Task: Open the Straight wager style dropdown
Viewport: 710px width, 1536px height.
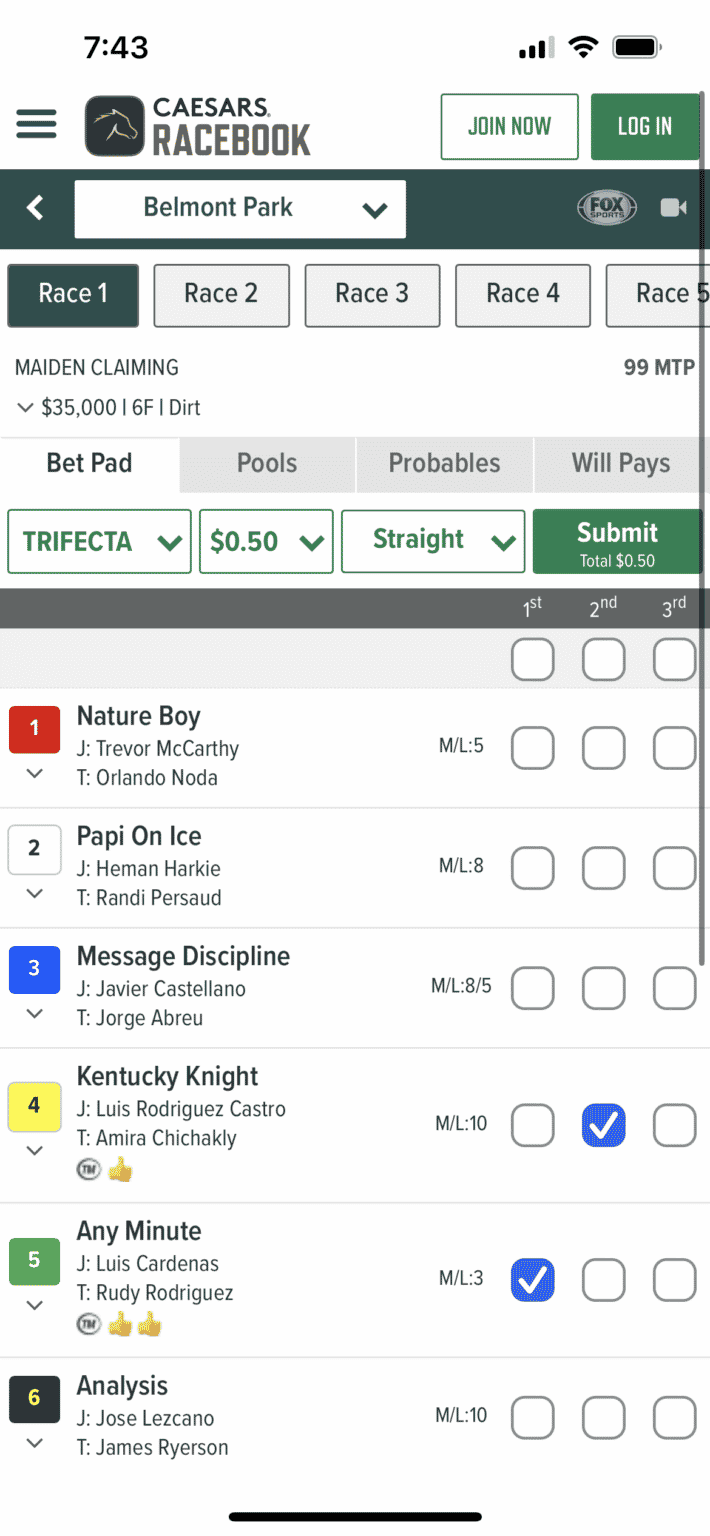Action: [x=432, y=541]
